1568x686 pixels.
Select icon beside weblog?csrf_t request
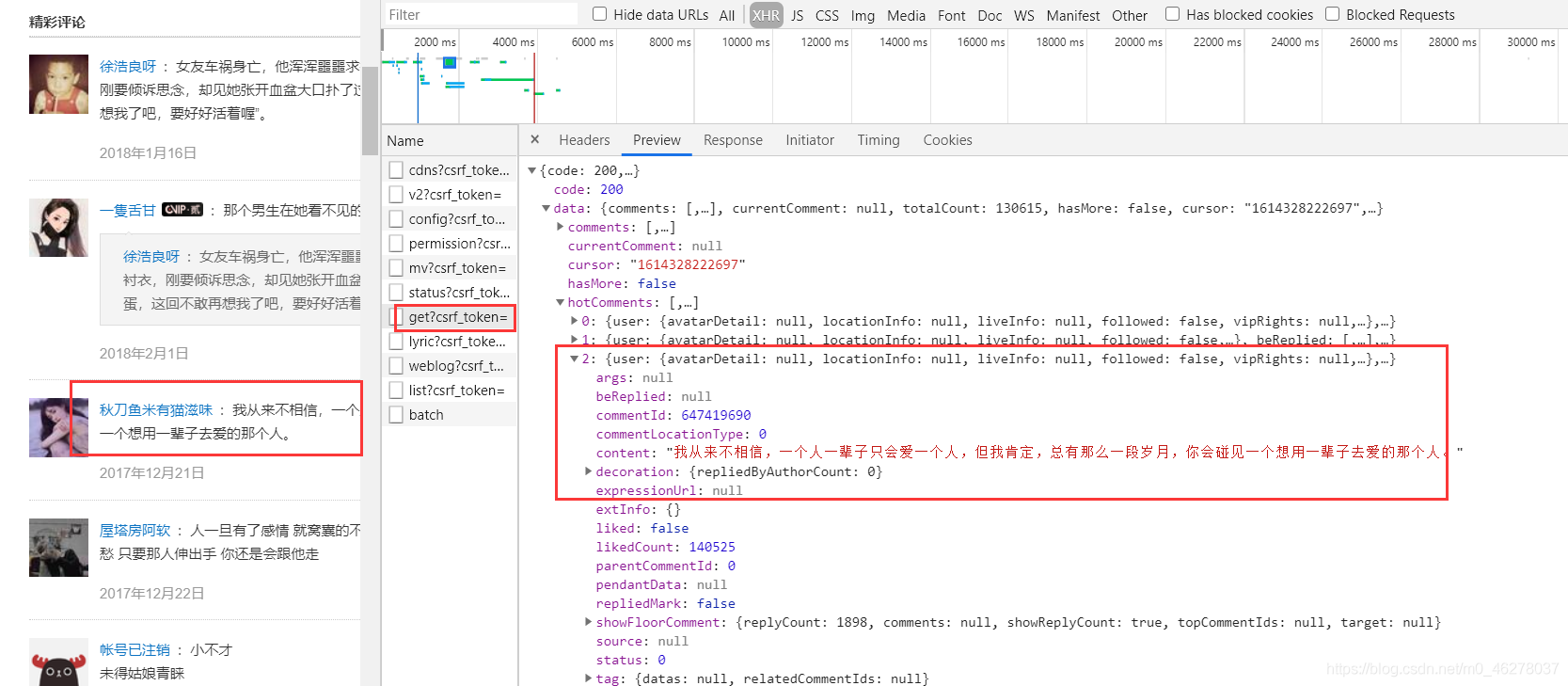click(396, 366)
